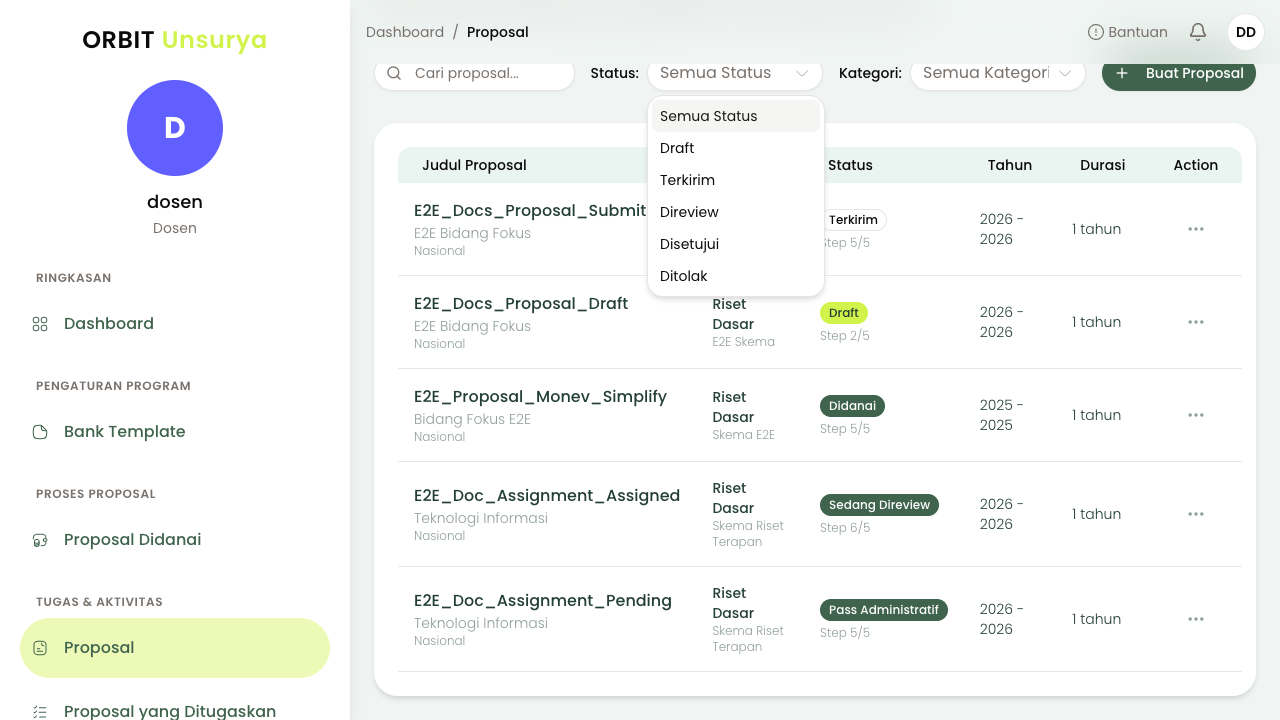
Task: Select Disetujui status option
Action: pyautogui.click(x=736, y=244)
